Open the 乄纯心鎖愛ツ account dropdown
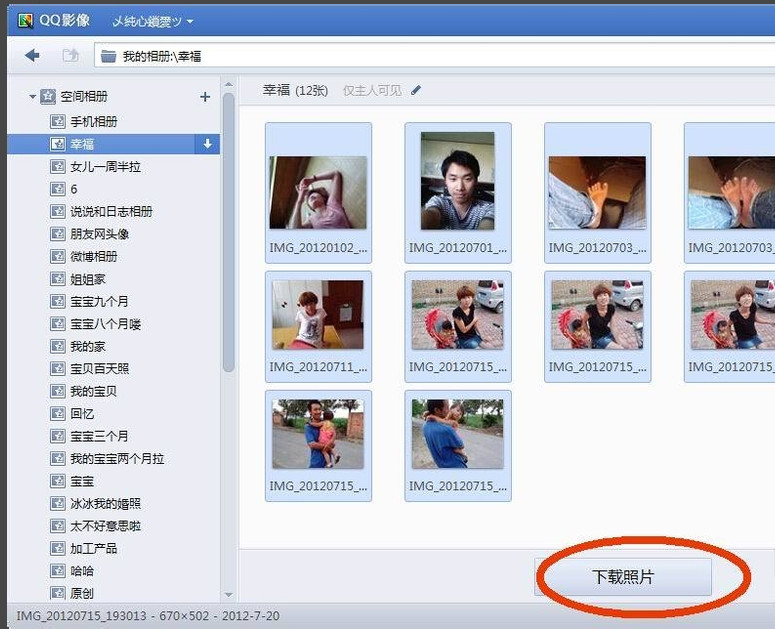The height and width of the screenshot is (629, 775). (152, 21)
